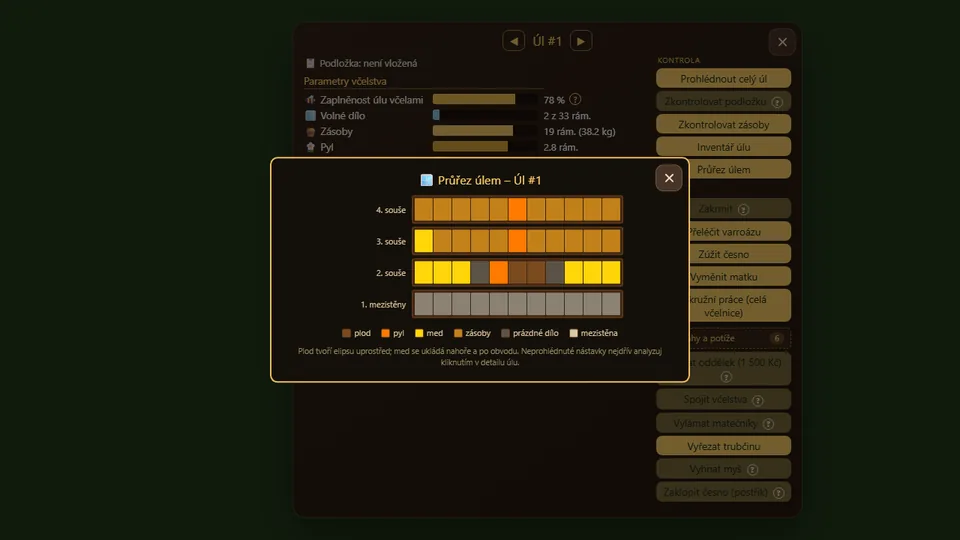Click the '2 z 33 rám.' value
The image size is (960, 540).
click(x=567, y=115)
